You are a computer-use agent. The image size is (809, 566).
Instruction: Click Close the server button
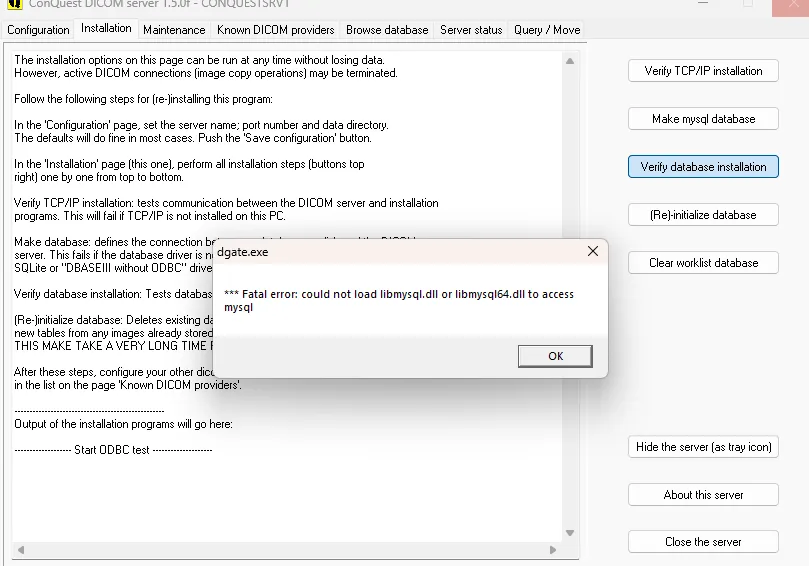click(x=703, y=542)
